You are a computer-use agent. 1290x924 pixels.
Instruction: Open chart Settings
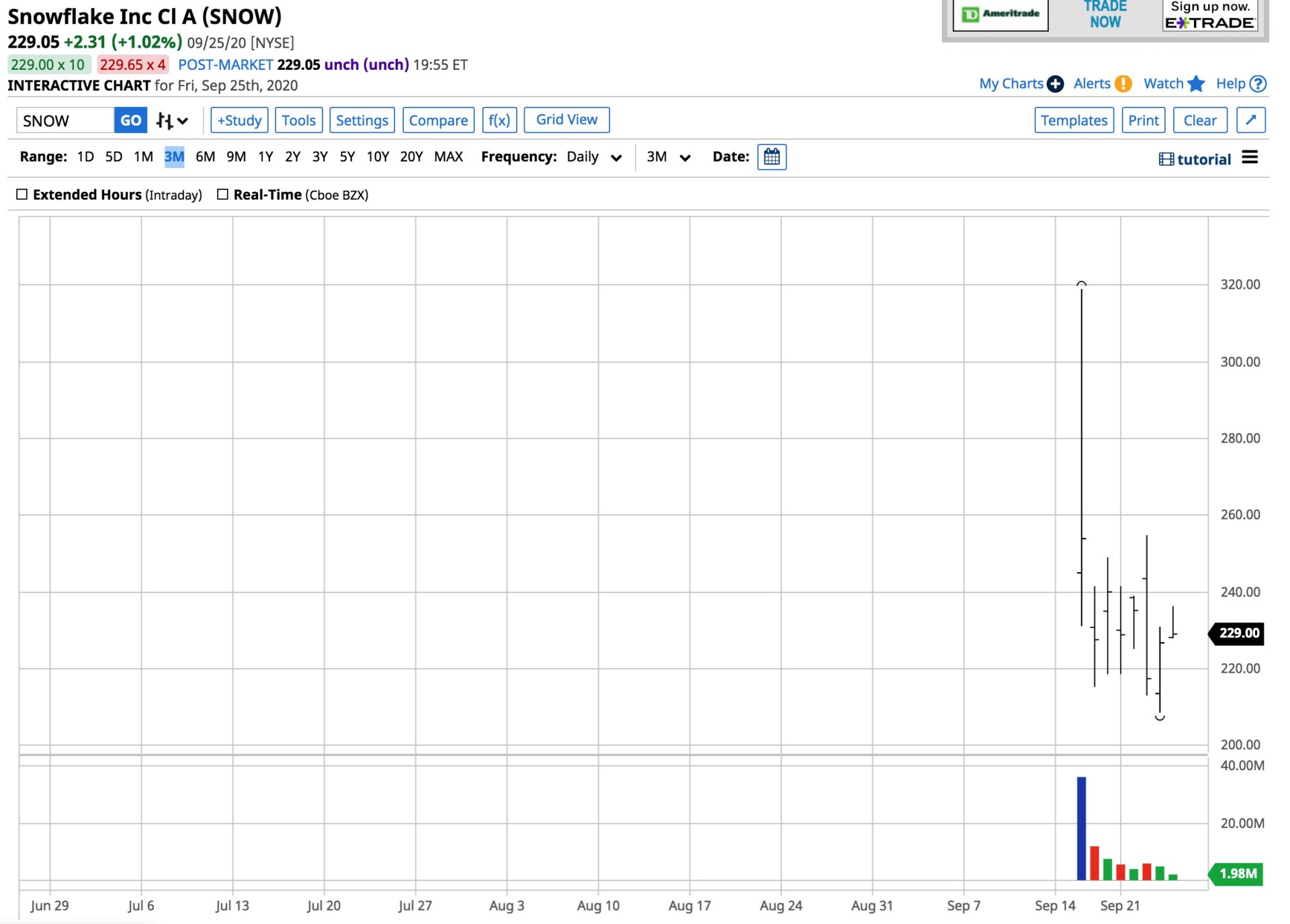pos(362,120)
